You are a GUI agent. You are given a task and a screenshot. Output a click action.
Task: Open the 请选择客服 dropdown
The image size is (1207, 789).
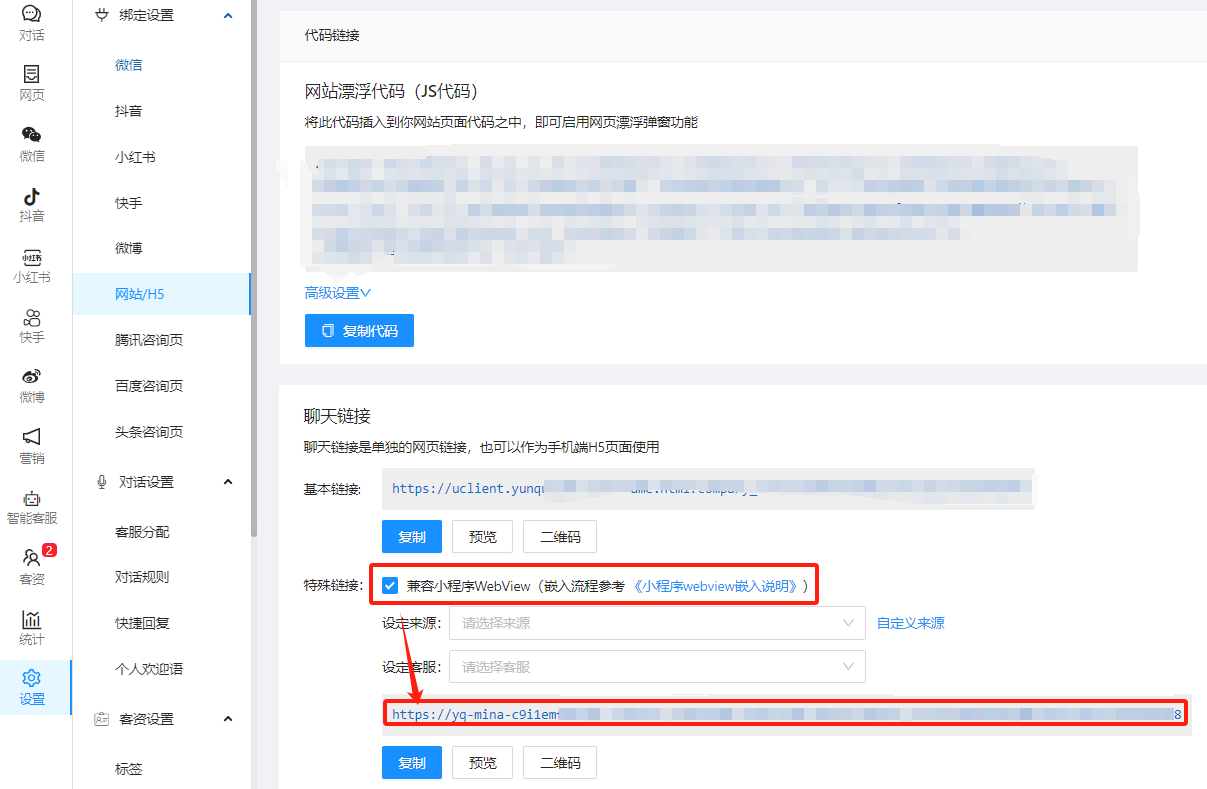(657, 666)
